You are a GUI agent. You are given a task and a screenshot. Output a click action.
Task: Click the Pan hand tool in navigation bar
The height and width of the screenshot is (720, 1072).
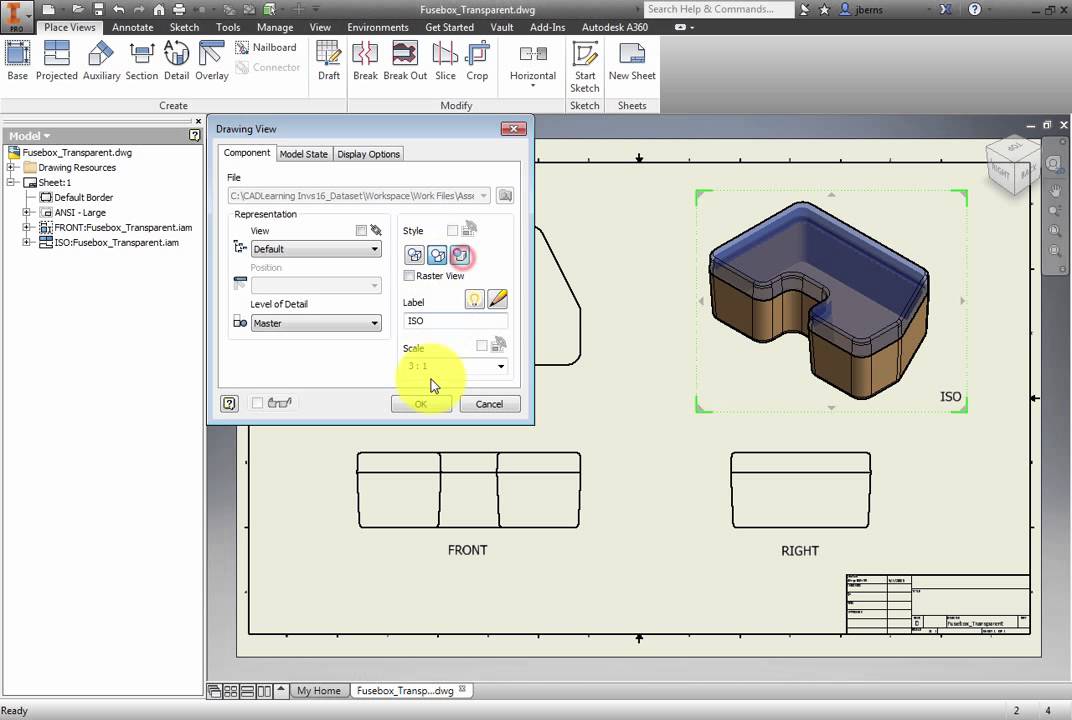[x=1056, y=190]
